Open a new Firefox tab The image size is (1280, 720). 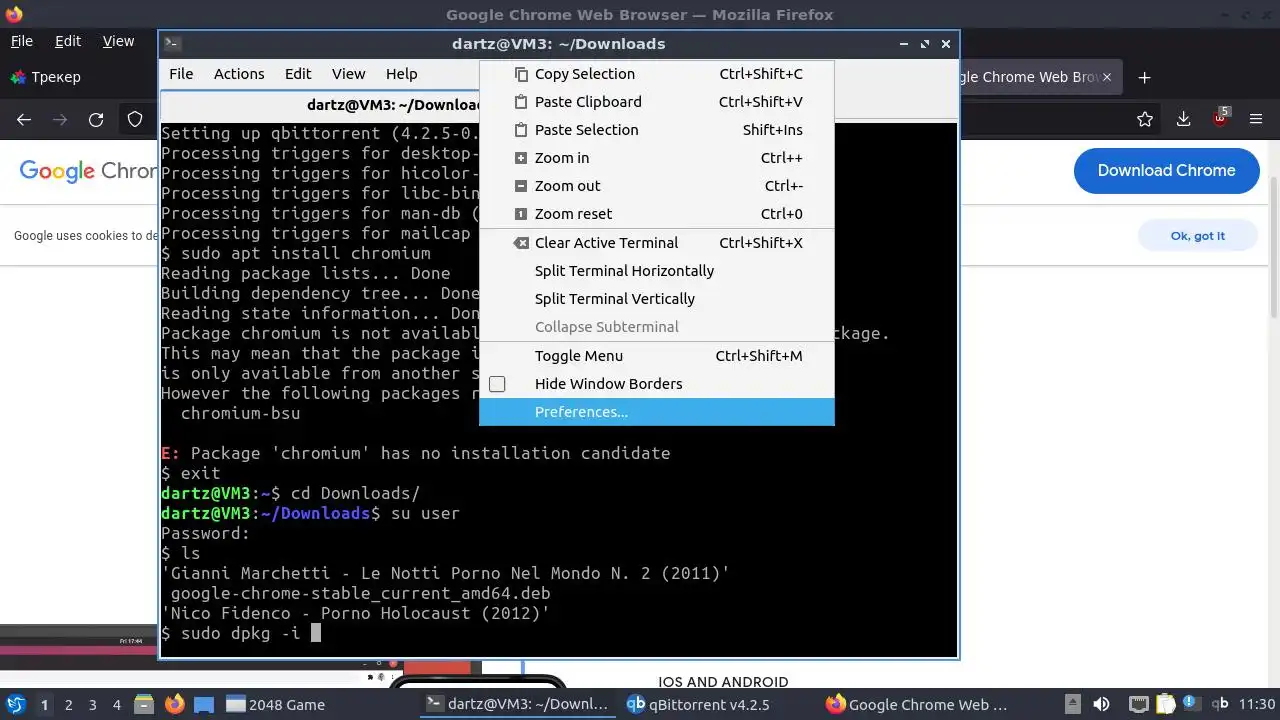tap(1145, 77)
